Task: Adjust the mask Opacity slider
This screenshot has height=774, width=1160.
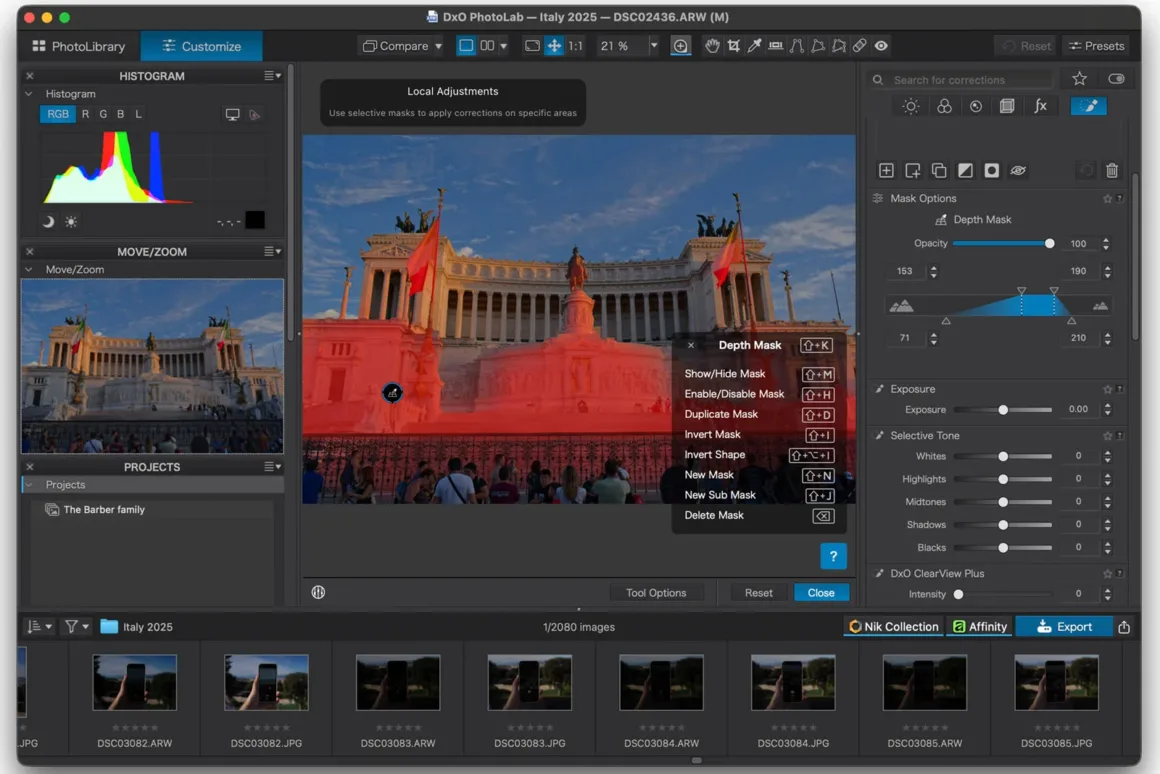Action: (1003, 243)
